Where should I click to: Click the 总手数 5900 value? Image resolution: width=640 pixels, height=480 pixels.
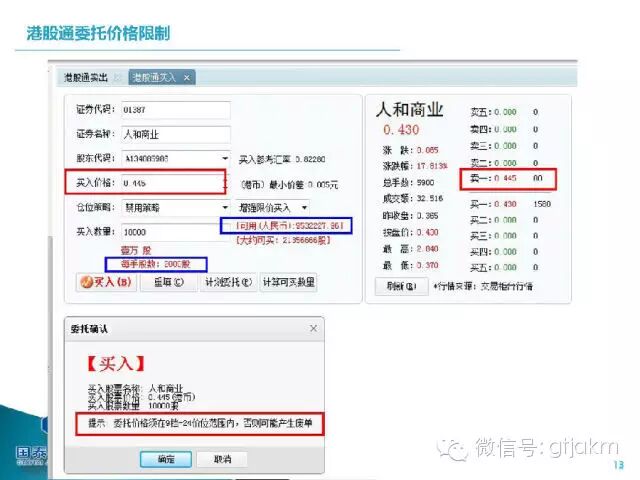(x=425, y=182)
